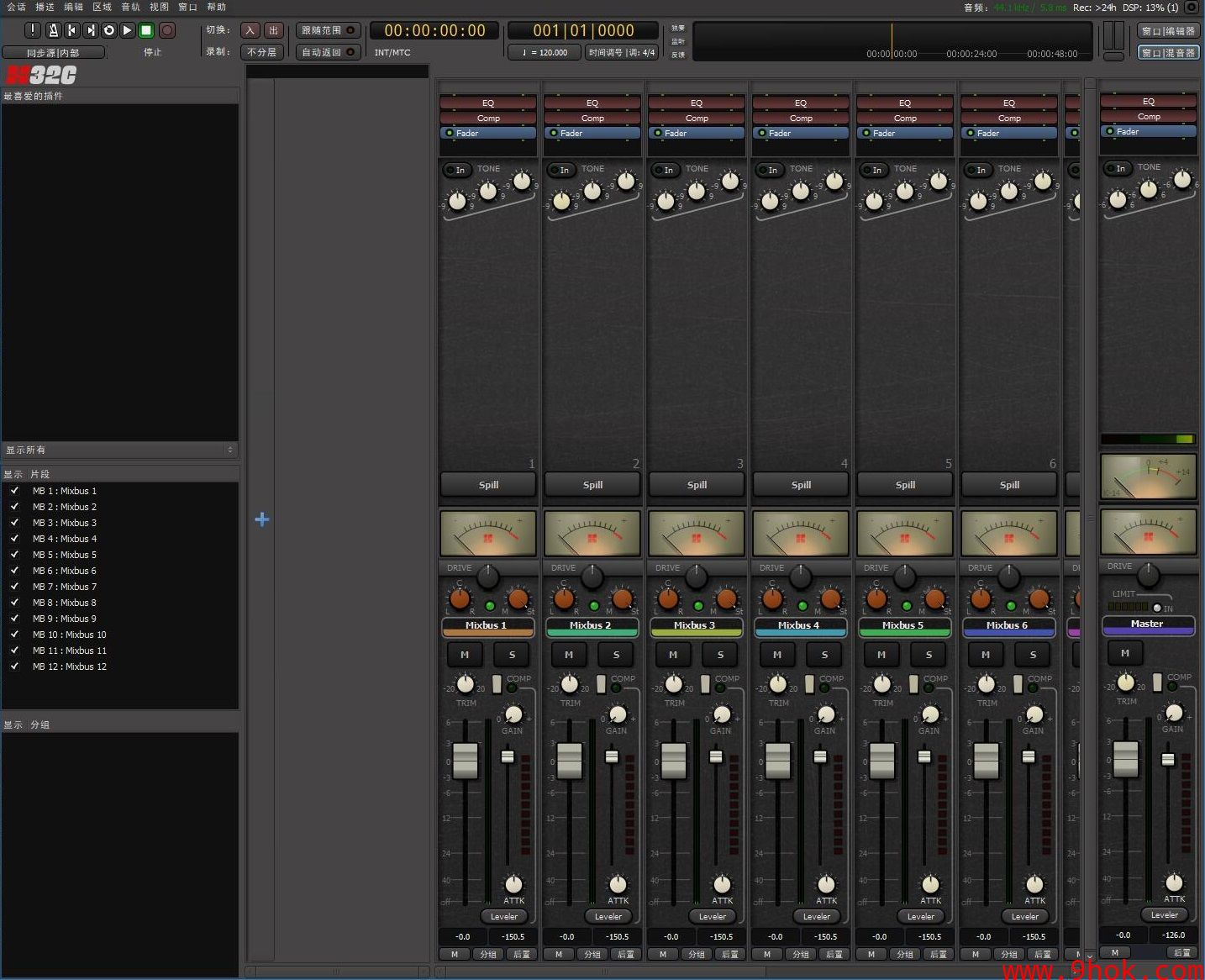
Task: Go to session start icon
Action: (71, 30)
